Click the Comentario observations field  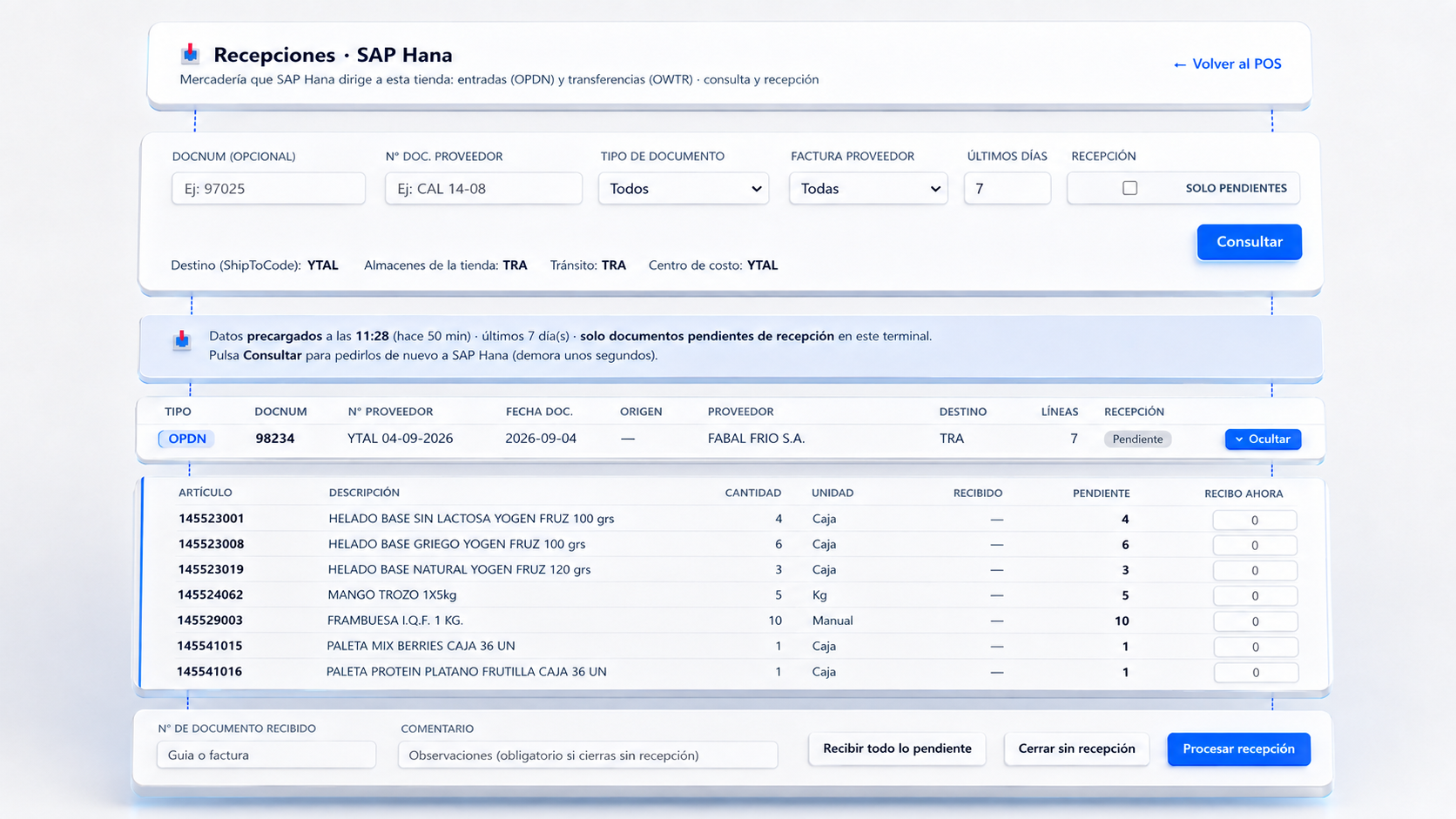(x=588, y=755)
